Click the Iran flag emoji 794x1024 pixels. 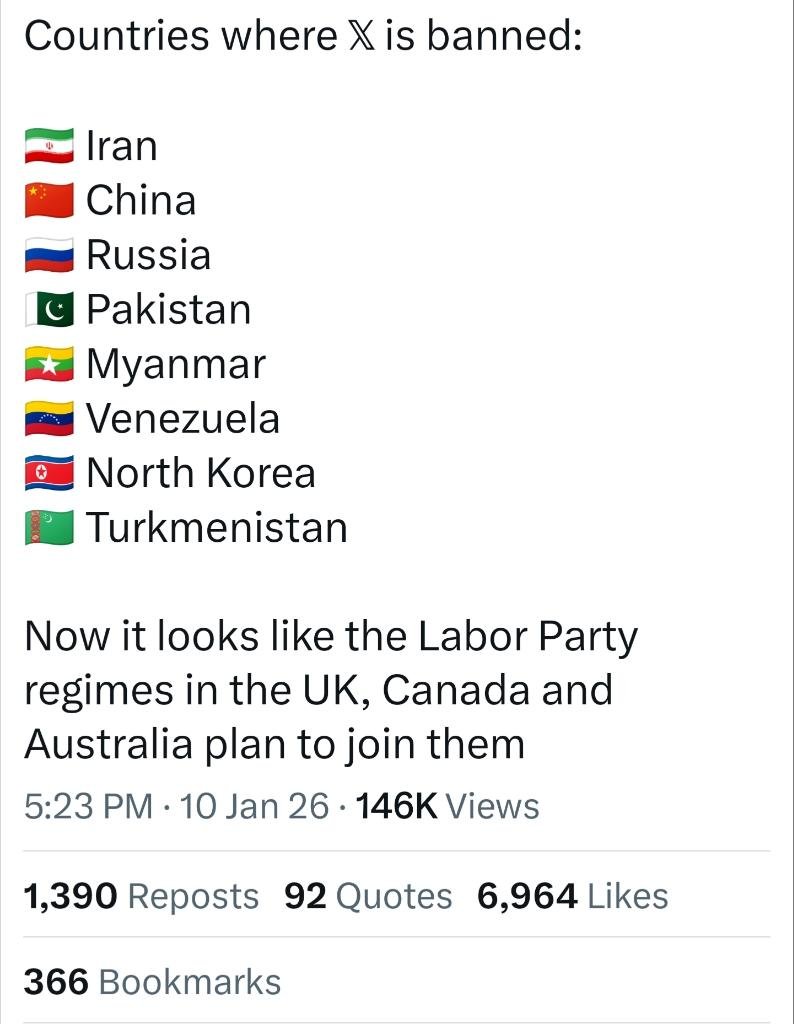pyautogui.click(x=50, y=146)
